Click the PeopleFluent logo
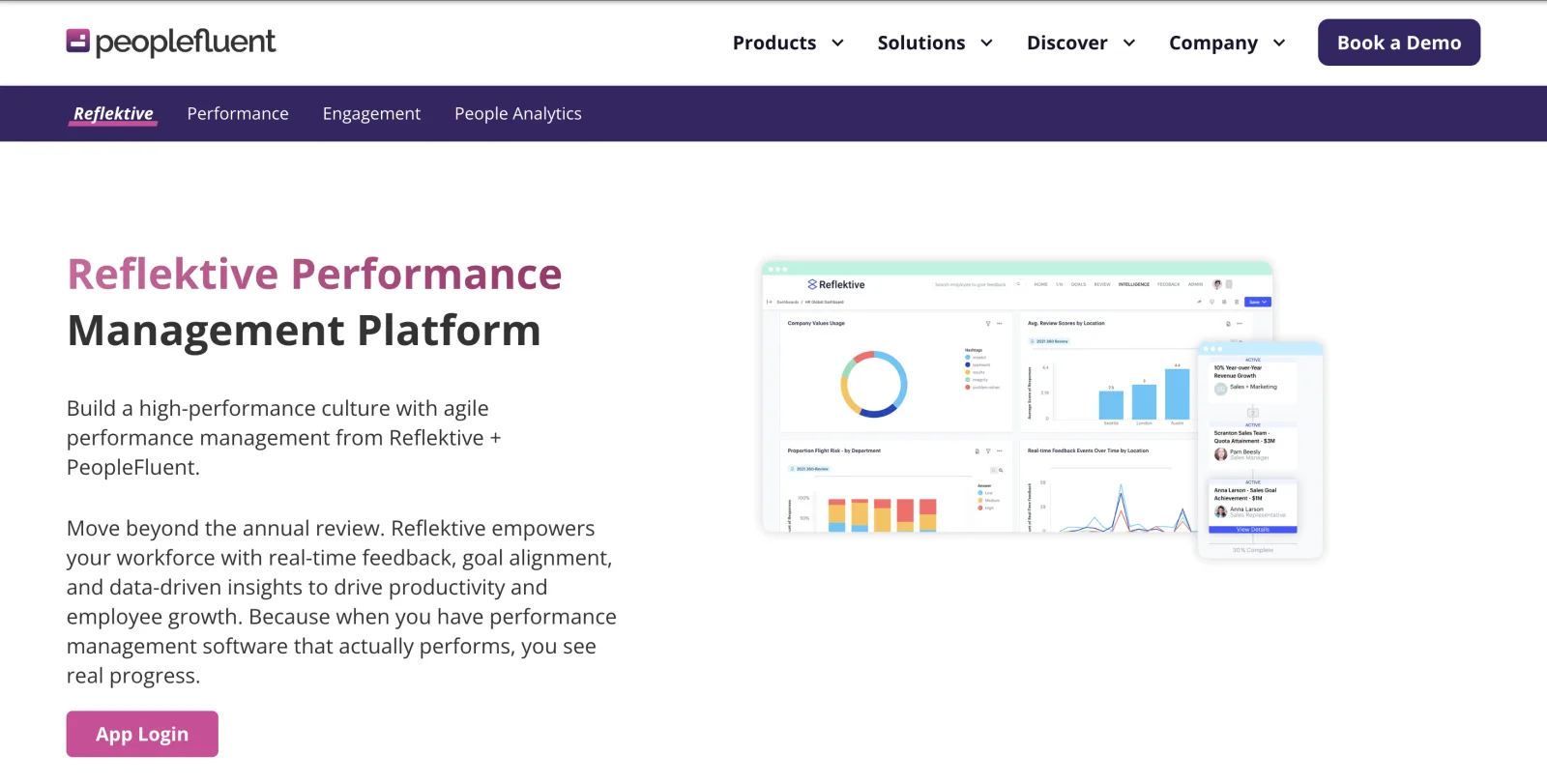Image resolution: width=1547 pixels, height=784 pixels. click(170, 42)
